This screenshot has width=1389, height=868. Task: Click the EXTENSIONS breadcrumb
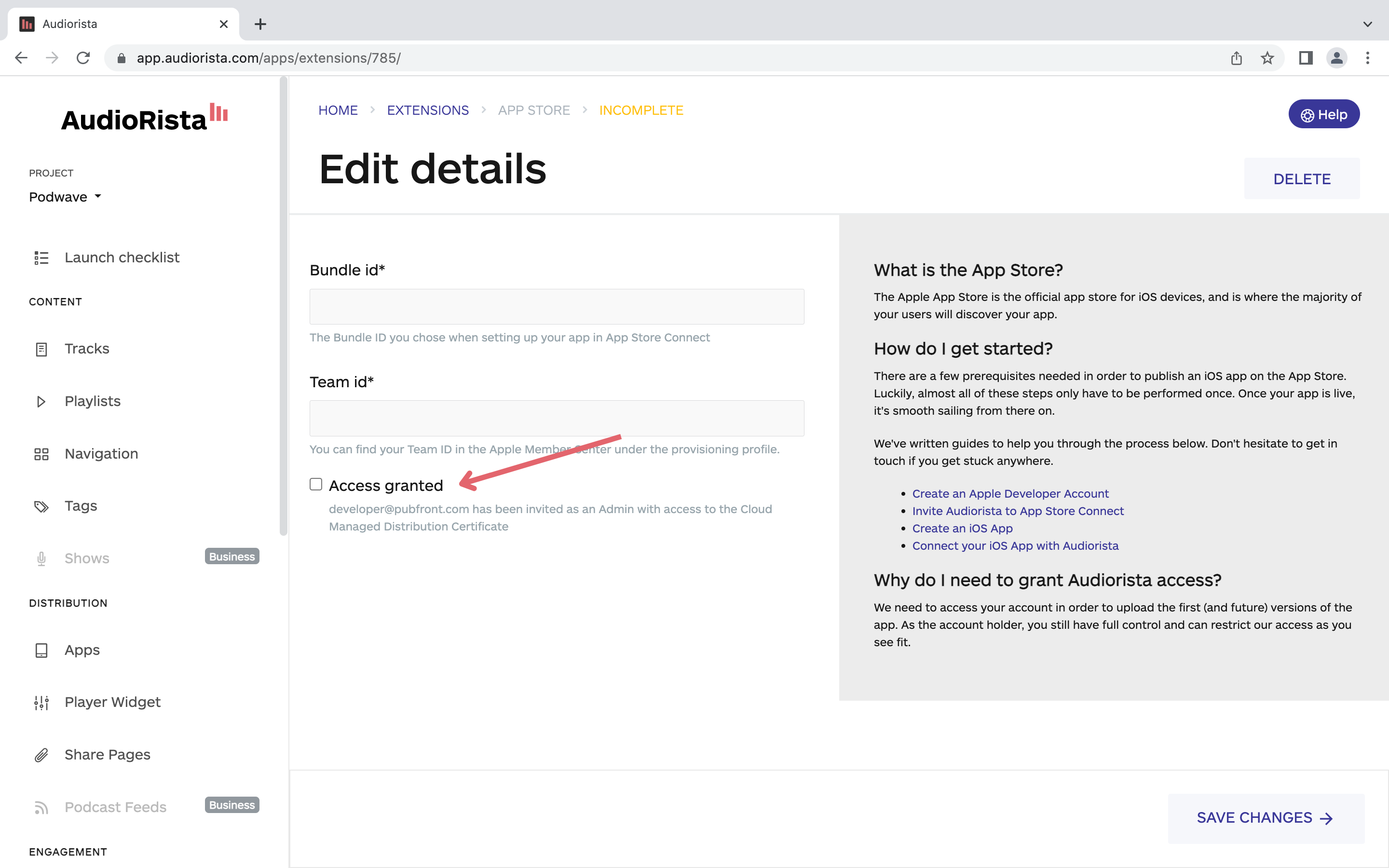428,110
